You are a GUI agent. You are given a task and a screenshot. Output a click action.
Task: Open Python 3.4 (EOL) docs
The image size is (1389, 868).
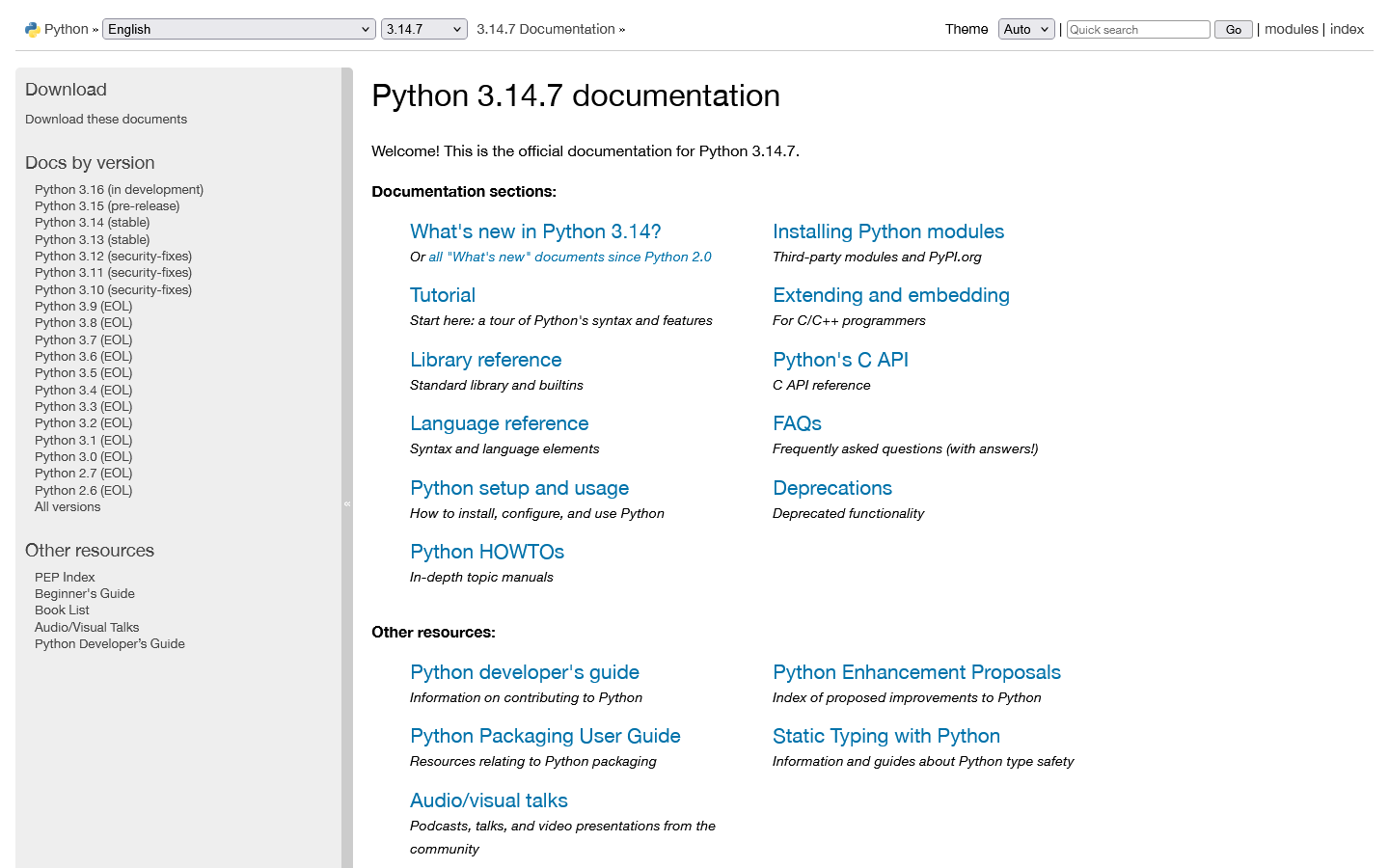pos(84,390)
